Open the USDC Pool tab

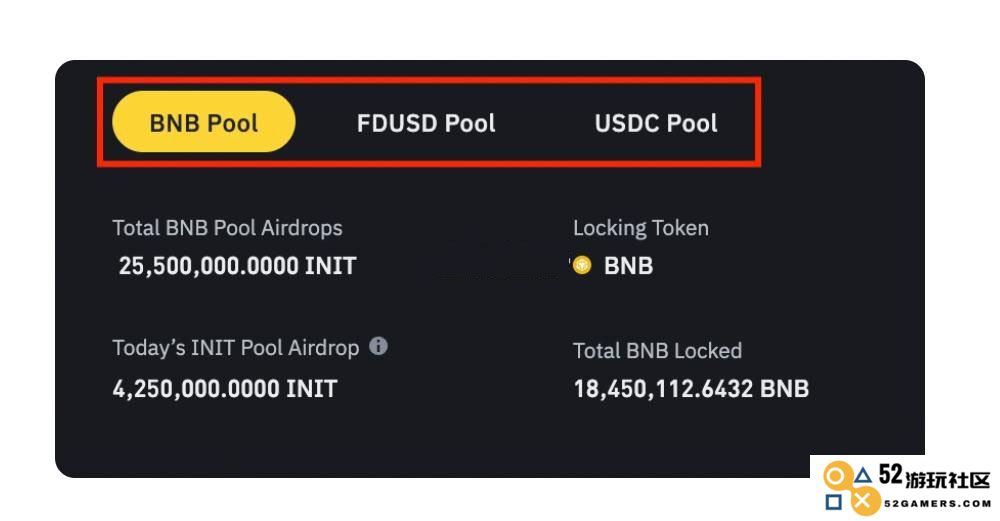[x=656, y=123]
